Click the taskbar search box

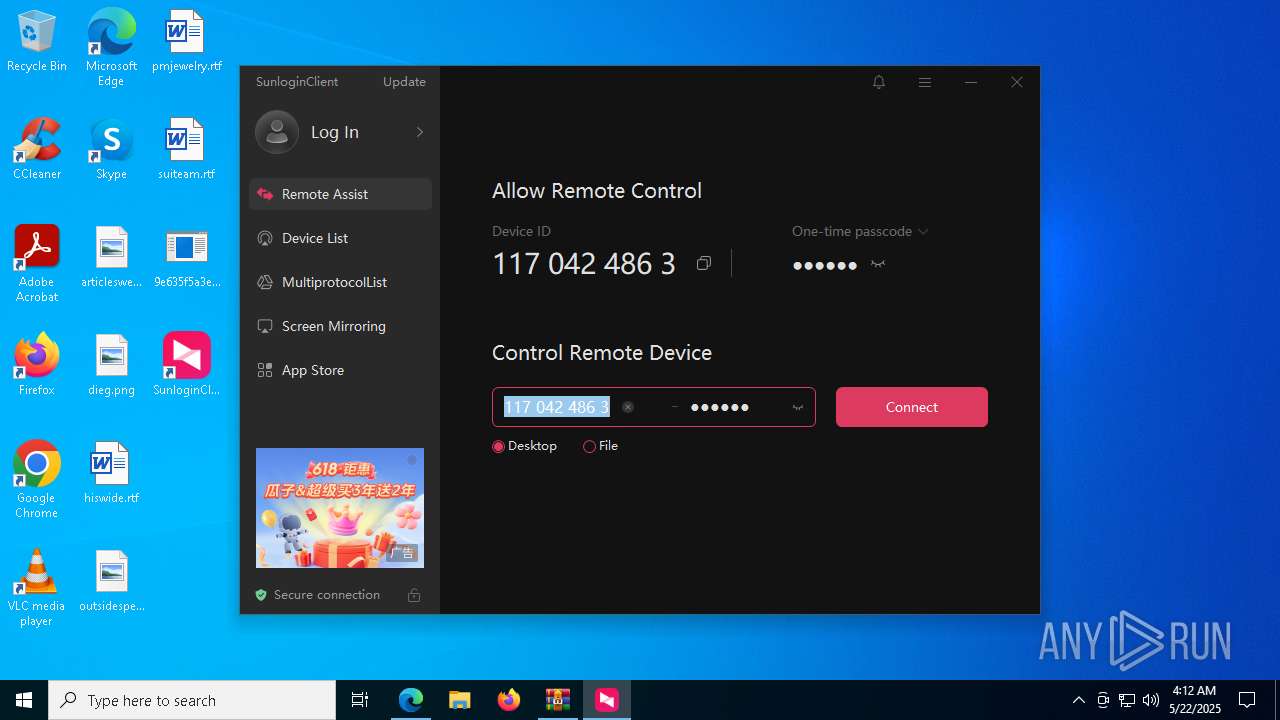click(192, 700)
